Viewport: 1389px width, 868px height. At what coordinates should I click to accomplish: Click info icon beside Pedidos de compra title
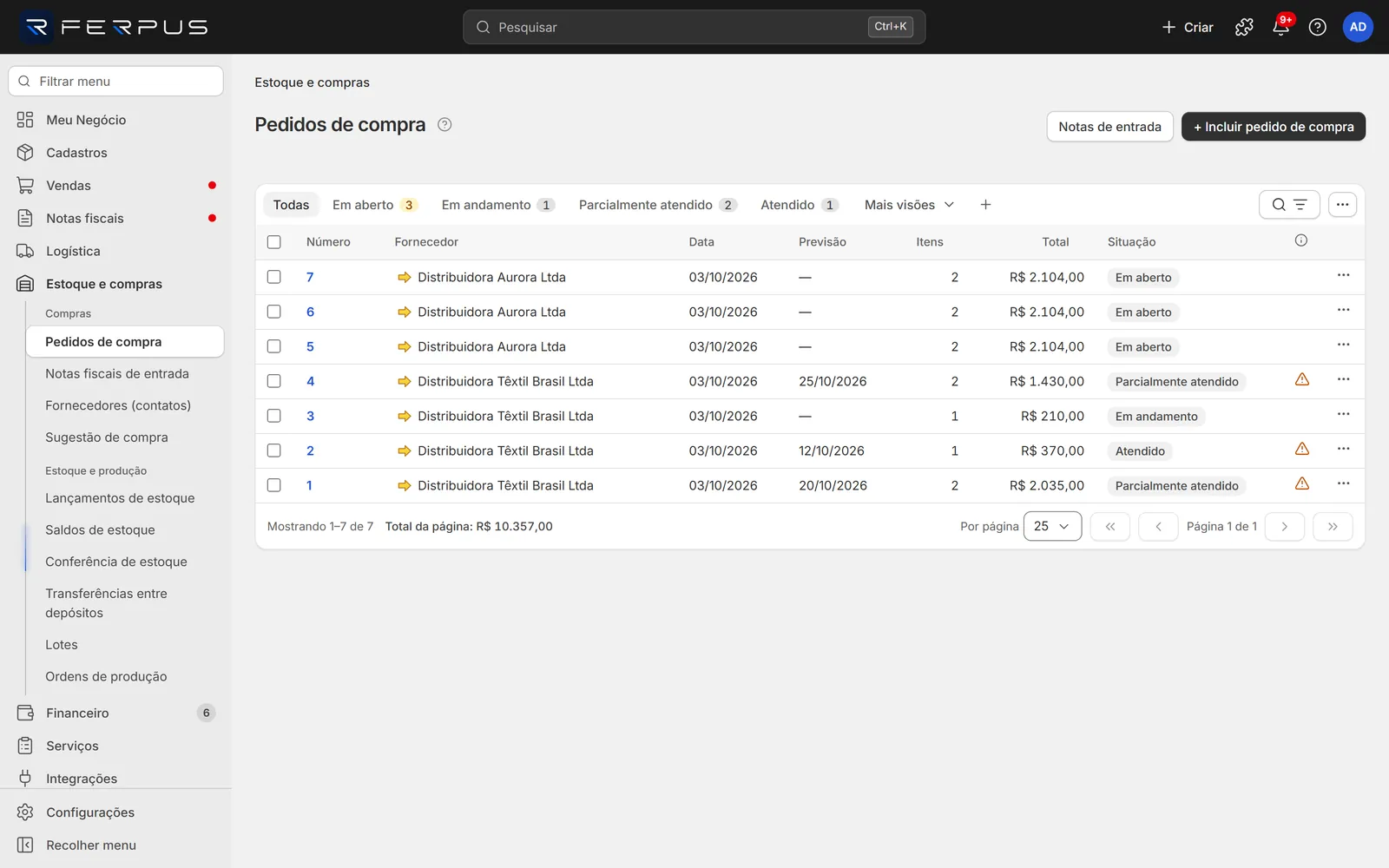coord(444,124)
